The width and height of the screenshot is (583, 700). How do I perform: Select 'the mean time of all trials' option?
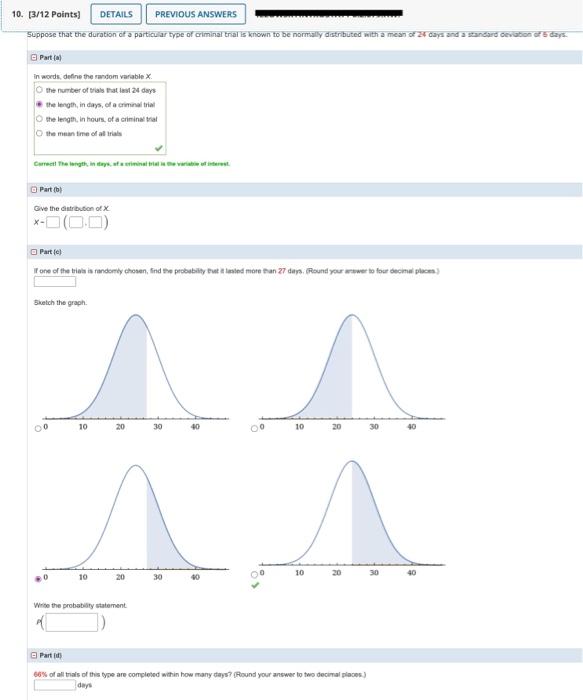click(39, 133)
